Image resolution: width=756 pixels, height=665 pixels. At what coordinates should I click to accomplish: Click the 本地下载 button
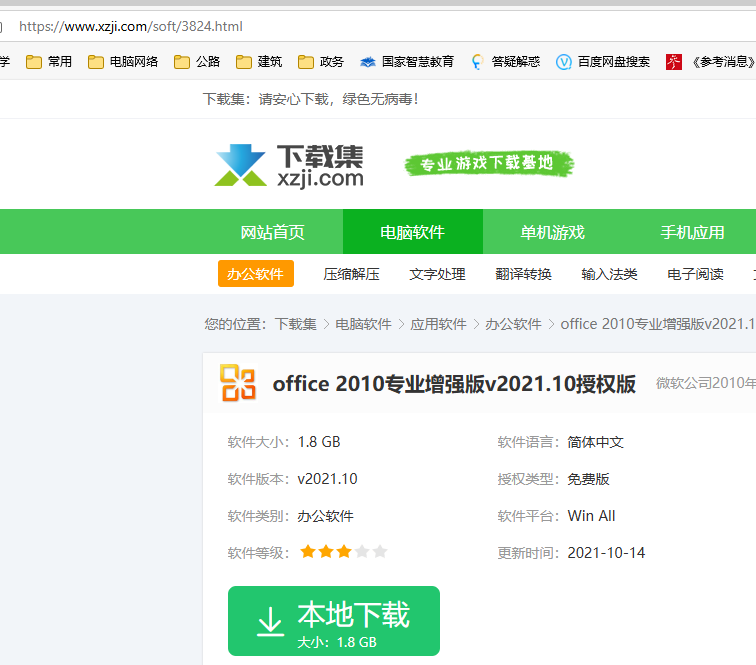click(334, 621)
